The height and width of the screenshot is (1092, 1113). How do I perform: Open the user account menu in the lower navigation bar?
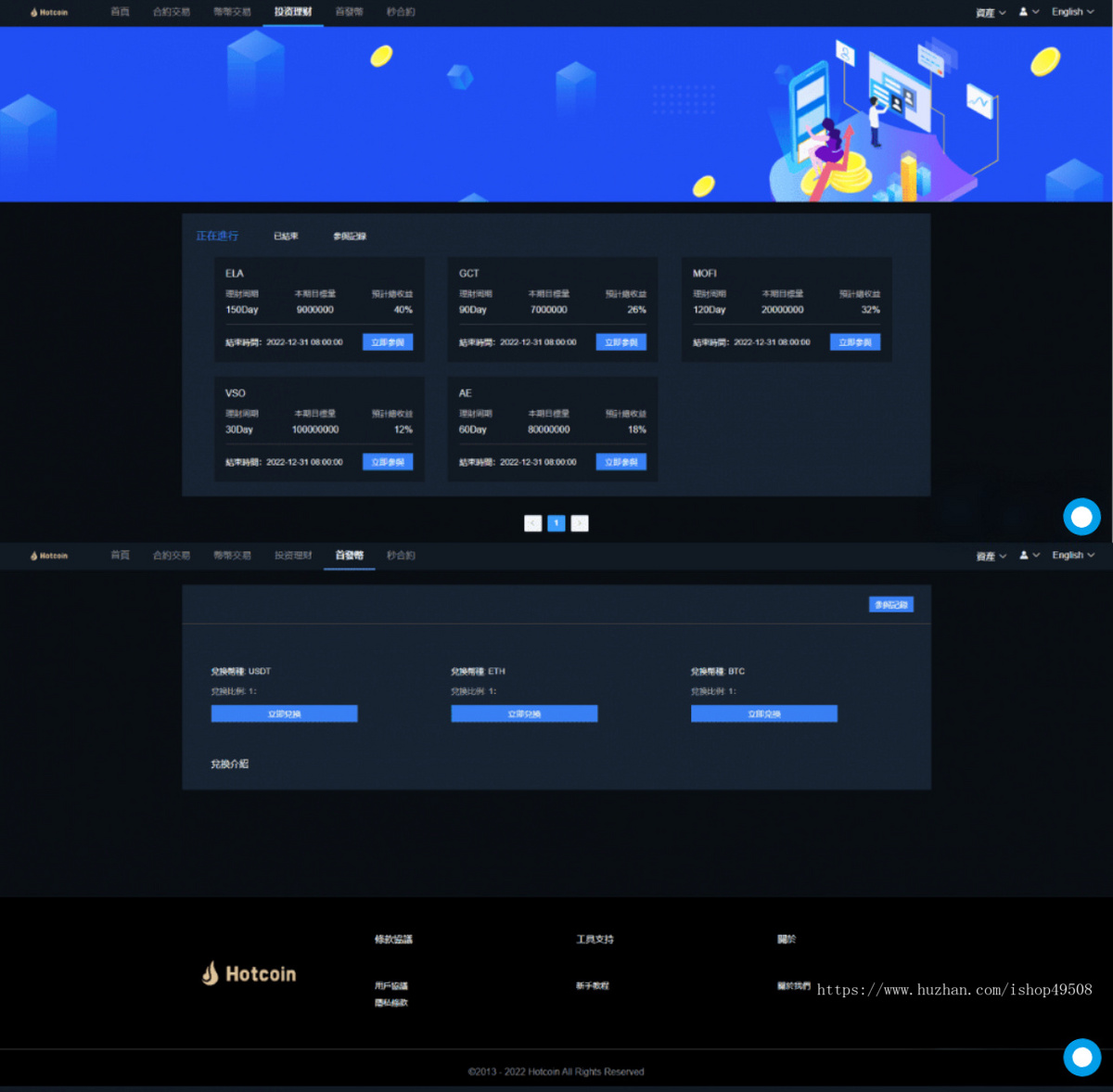[x=1029, y=556]
